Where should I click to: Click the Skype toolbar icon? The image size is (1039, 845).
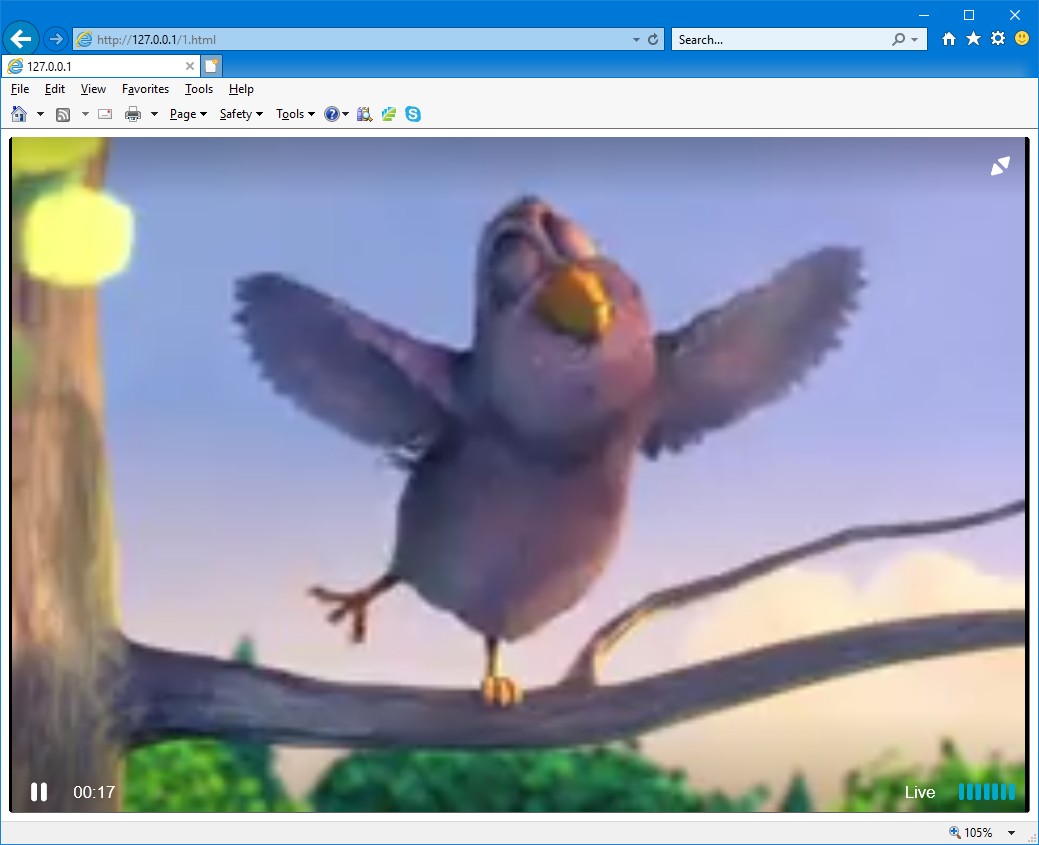pos(413,114)
